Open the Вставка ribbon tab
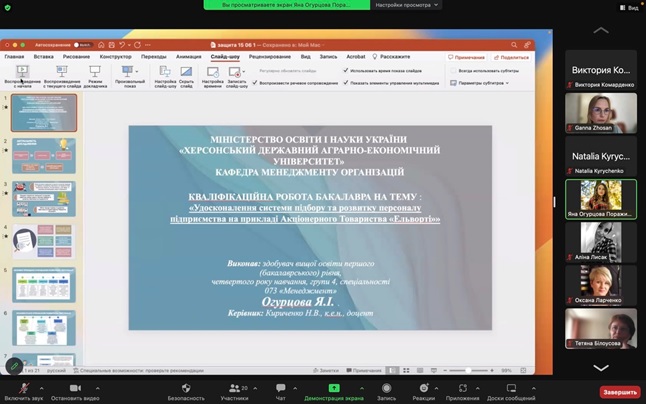 (x=44, y=56)
